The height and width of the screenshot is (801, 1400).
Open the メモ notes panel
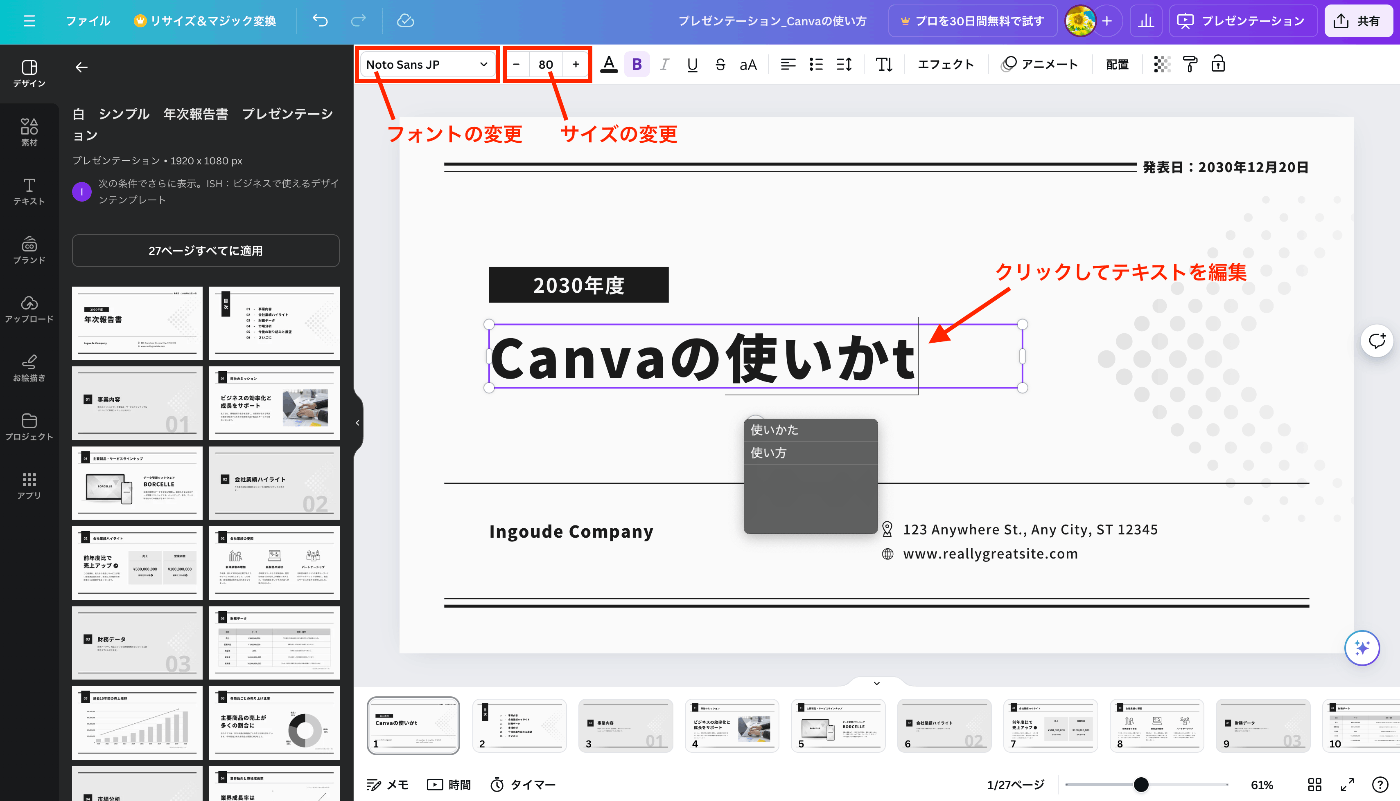388,785
